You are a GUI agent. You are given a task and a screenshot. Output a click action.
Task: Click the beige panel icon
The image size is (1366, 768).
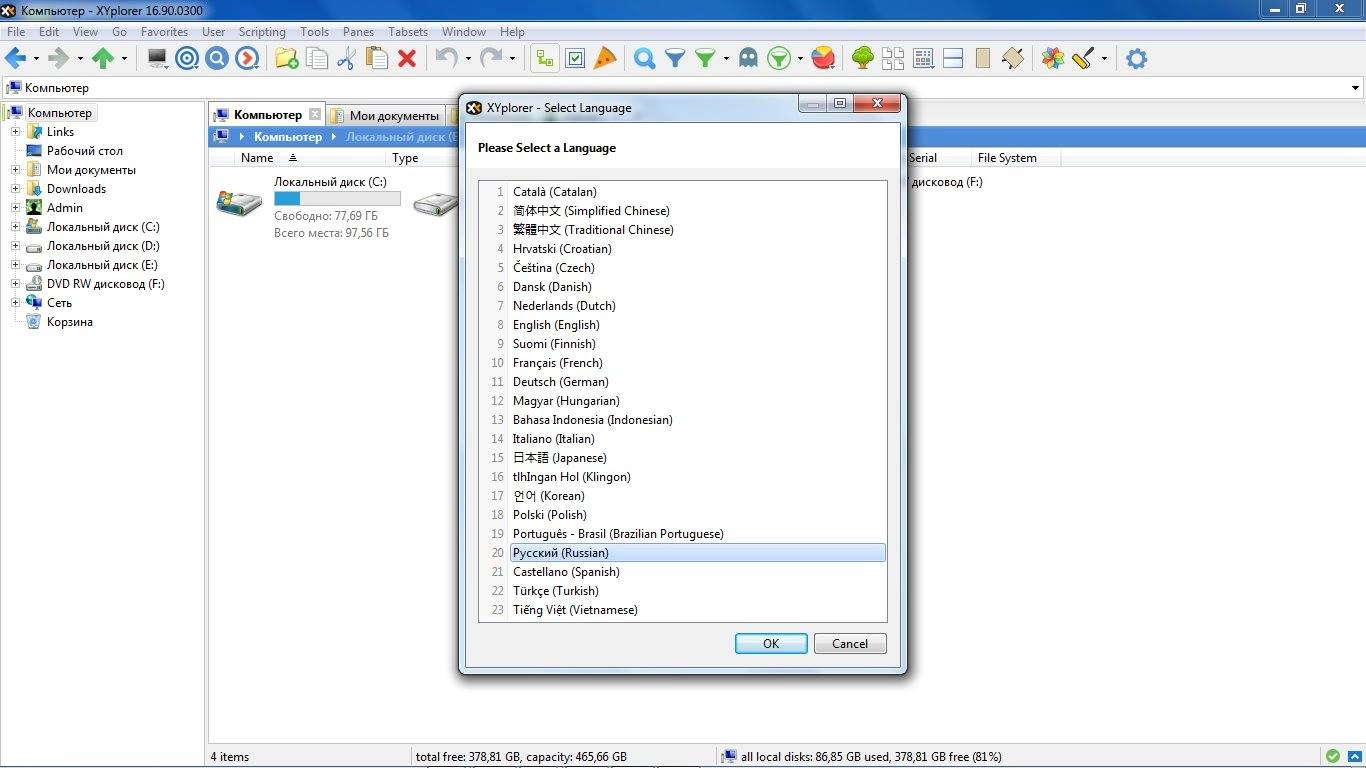pyautogui.click(x=983, y=59)
